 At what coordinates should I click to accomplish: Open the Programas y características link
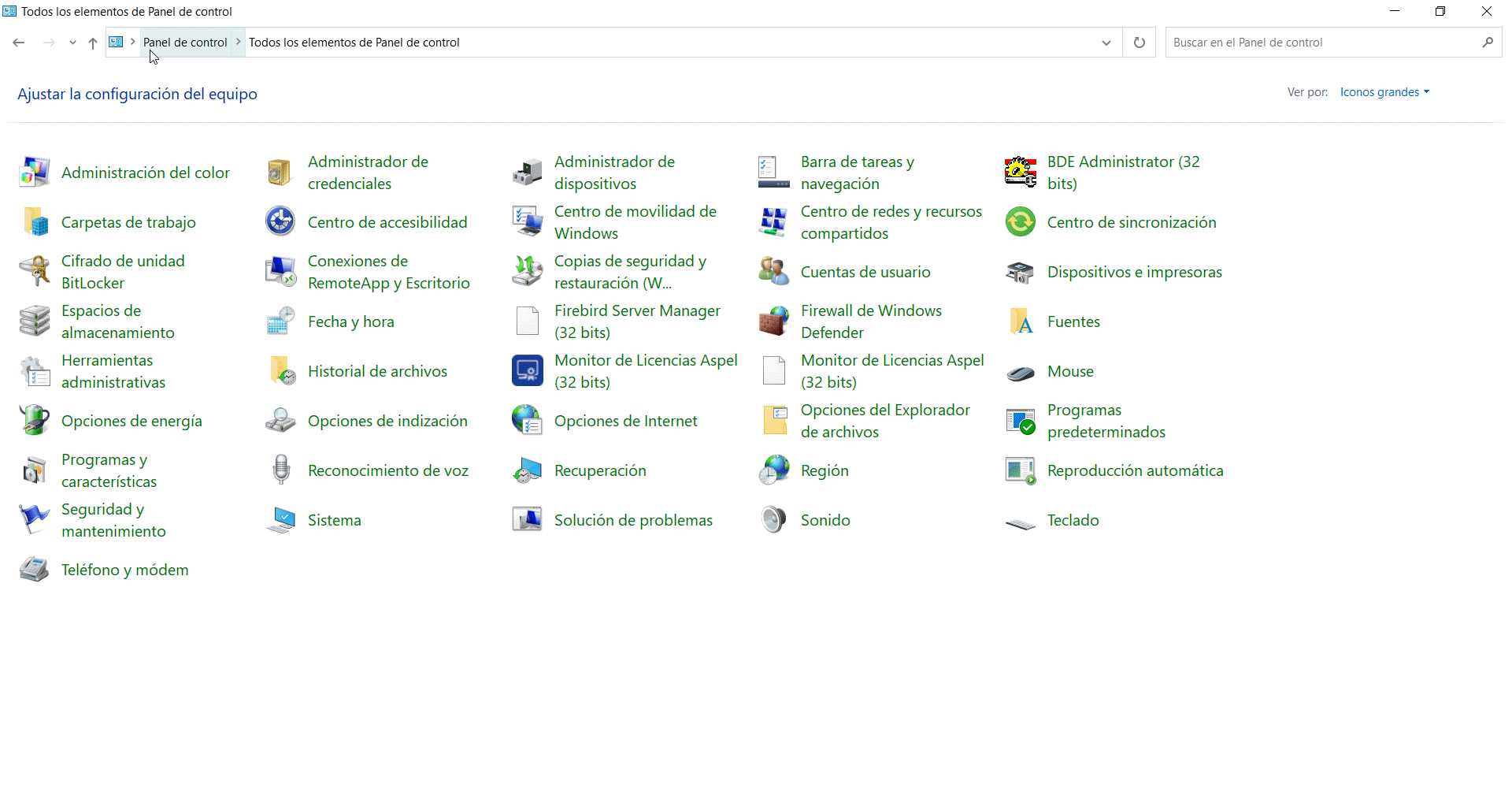[109, 470]
